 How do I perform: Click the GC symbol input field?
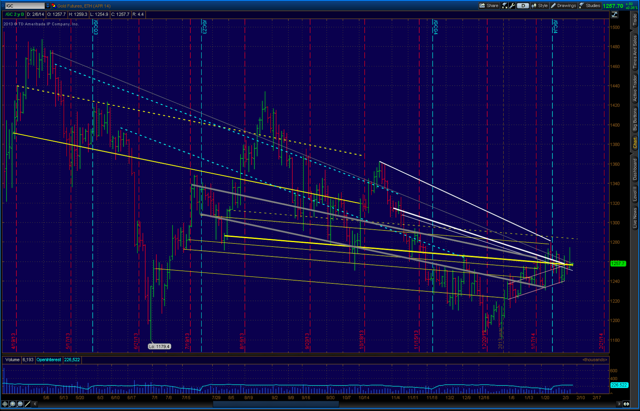pyautogui.click(x=25, y=6)
